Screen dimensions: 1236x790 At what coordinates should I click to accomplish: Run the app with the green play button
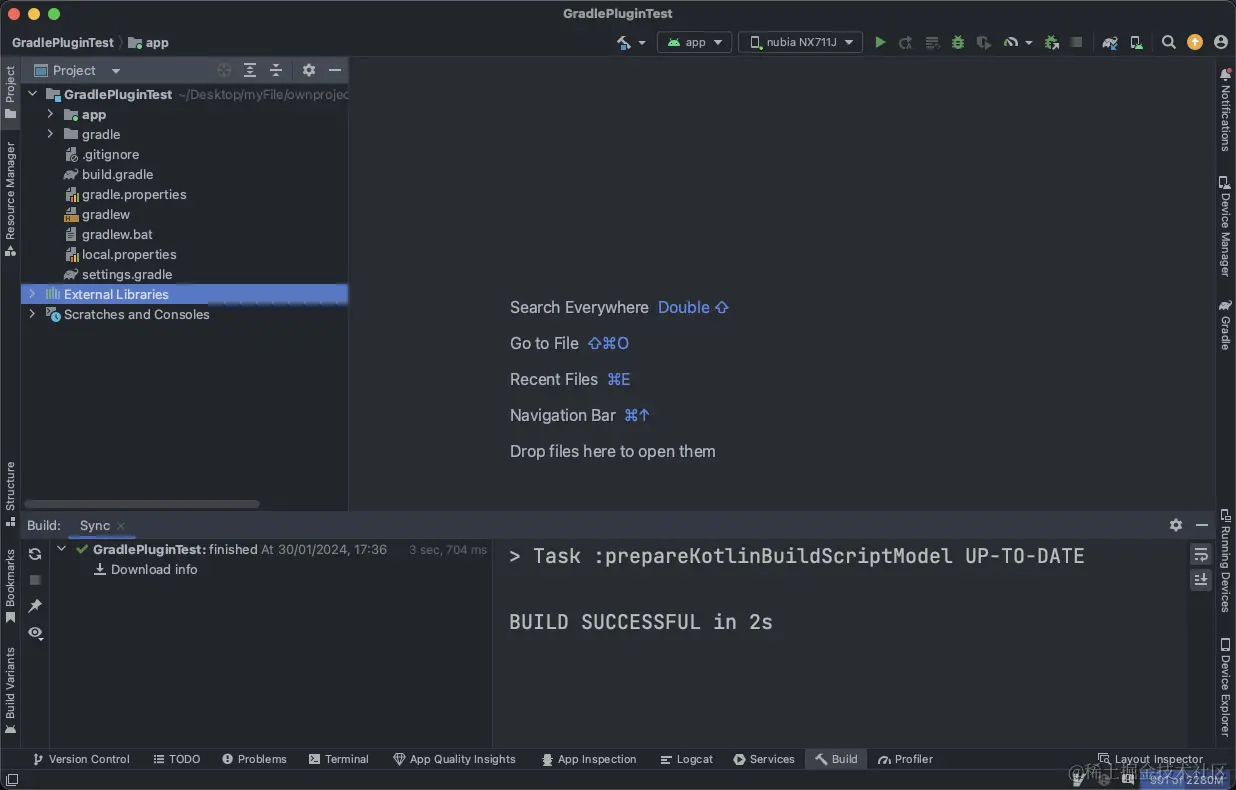tap(880, 42)
